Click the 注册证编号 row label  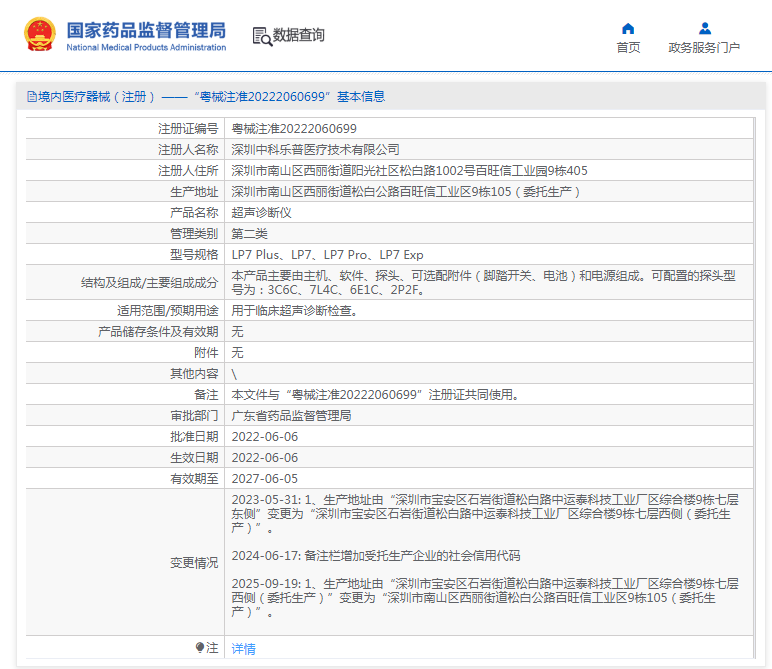[188, 128]
